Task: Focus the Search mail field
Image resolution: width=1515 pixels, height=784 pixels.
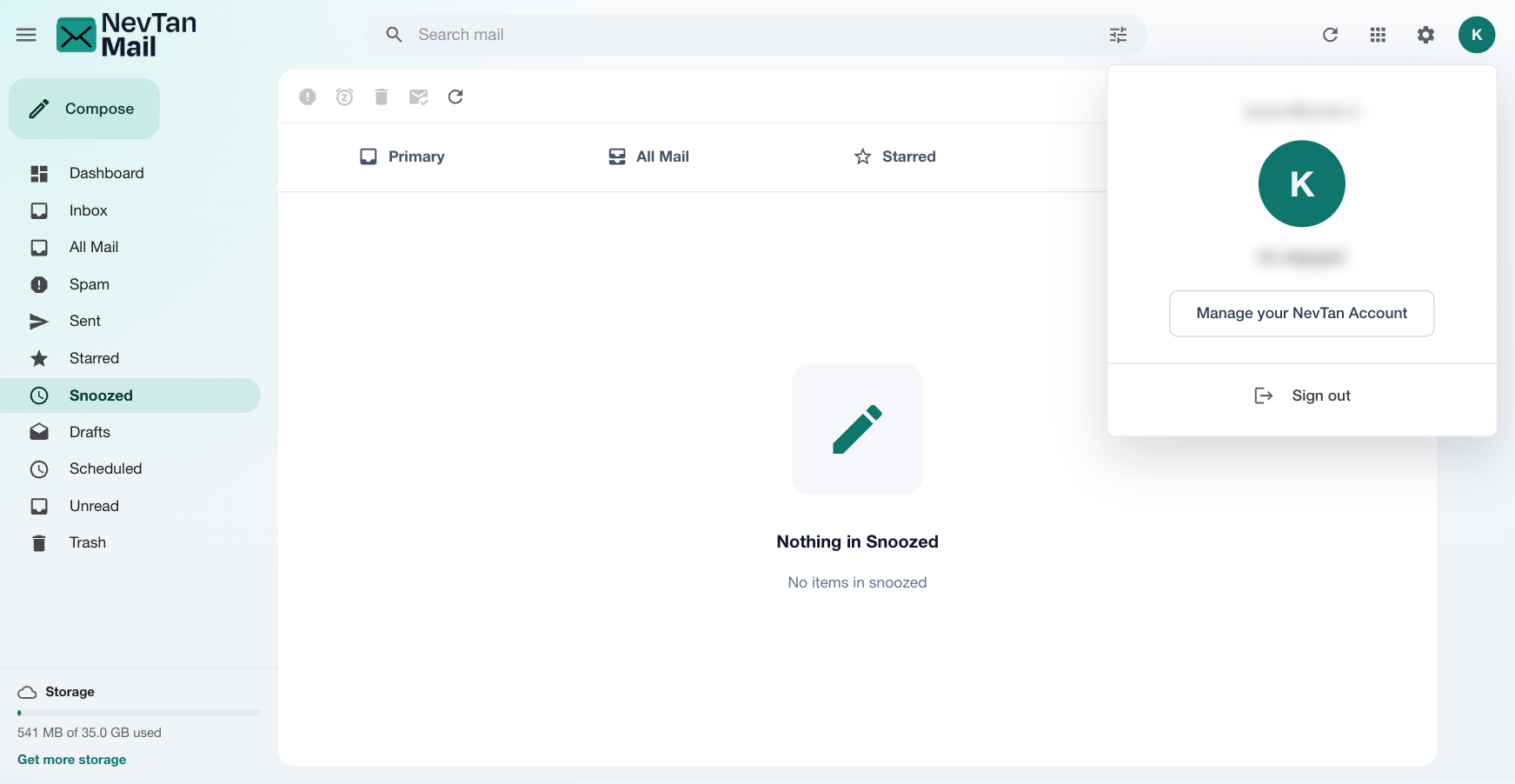Action: (756, 35)
